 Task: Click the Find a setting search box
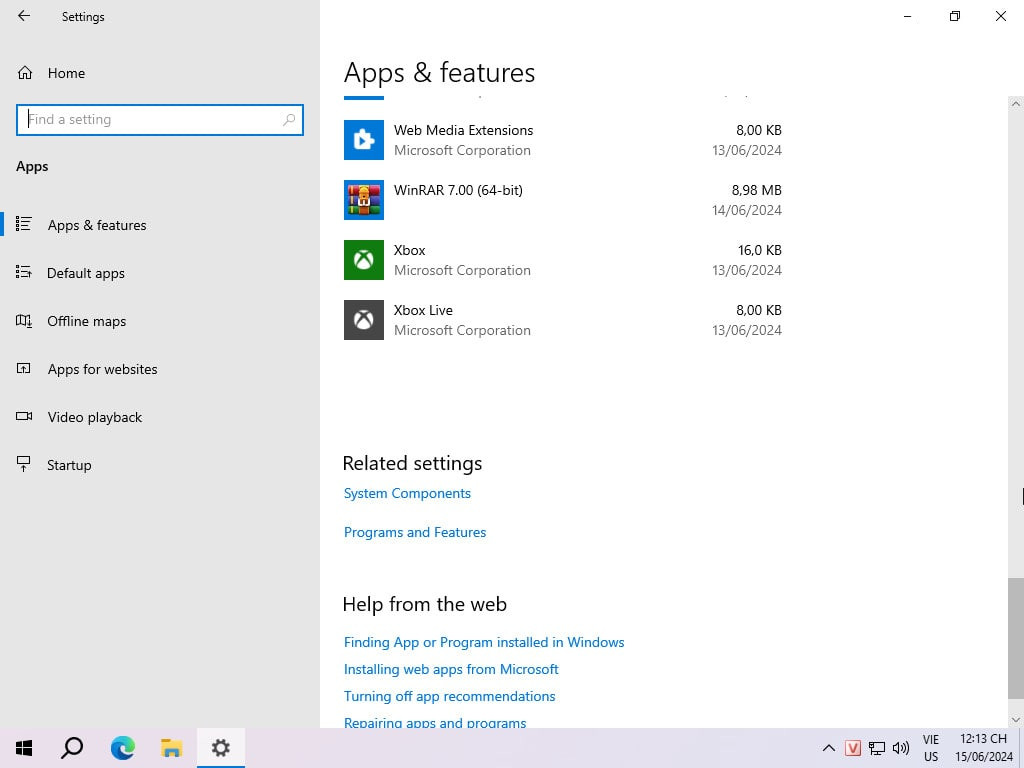[152, 119]
